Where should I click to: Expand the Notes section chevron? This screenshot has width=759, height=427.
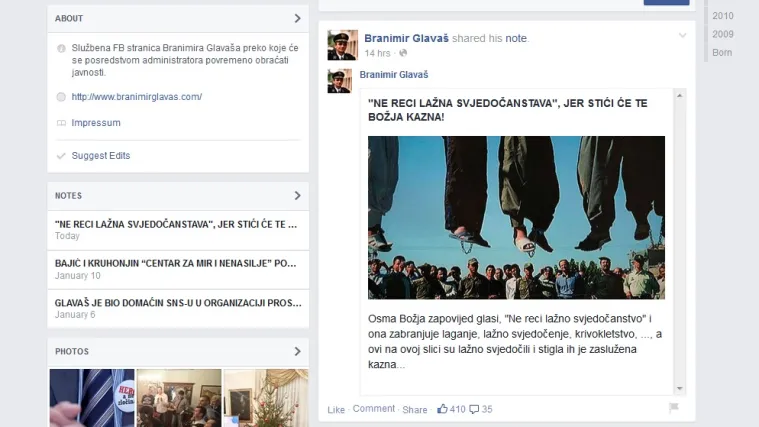(297, 196)
